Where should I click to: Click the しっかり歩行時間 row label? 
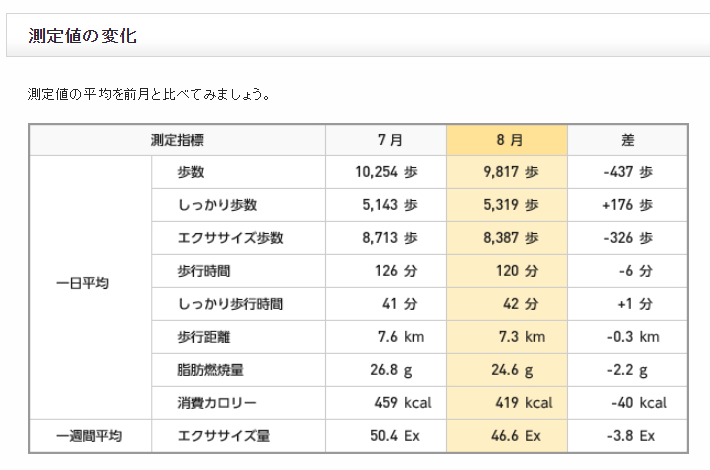coord(230,304)
